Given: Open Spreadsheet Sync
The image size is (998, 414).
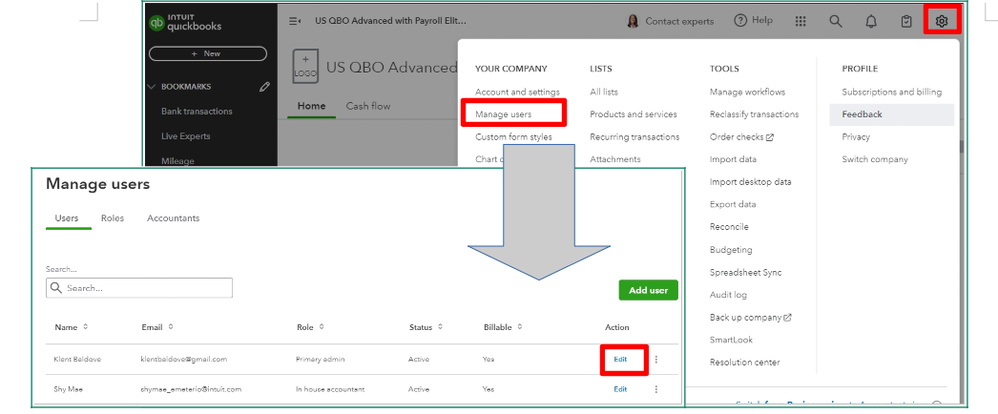Looking at the screenshot, I should [745, 272].
